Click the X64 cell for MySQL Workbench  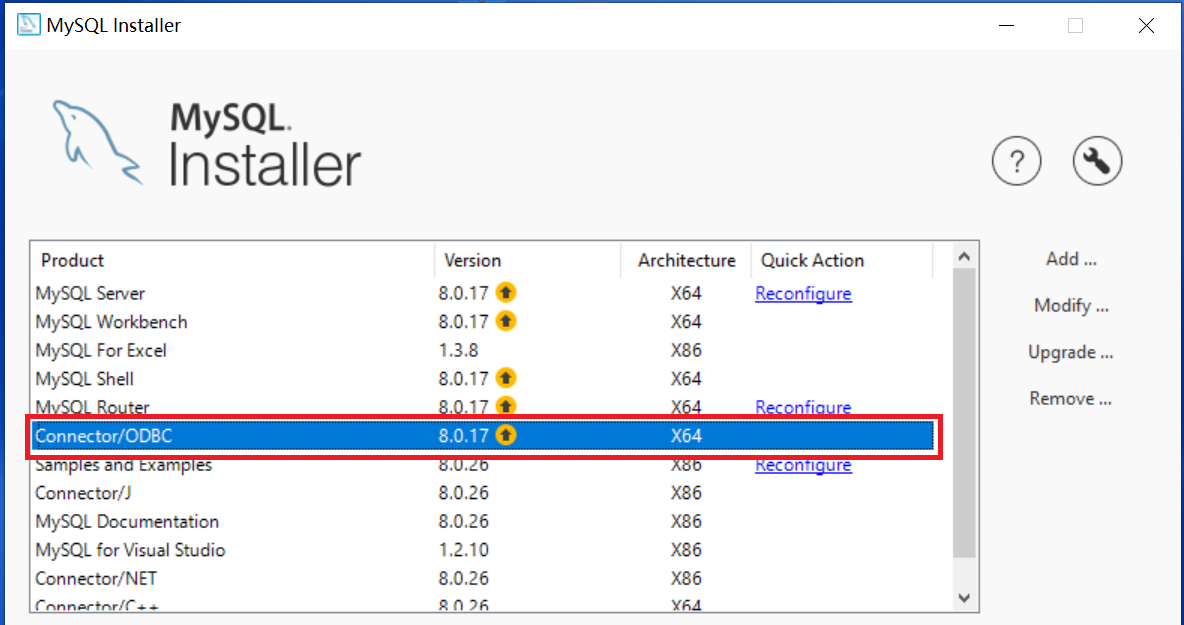pos(686,322)
